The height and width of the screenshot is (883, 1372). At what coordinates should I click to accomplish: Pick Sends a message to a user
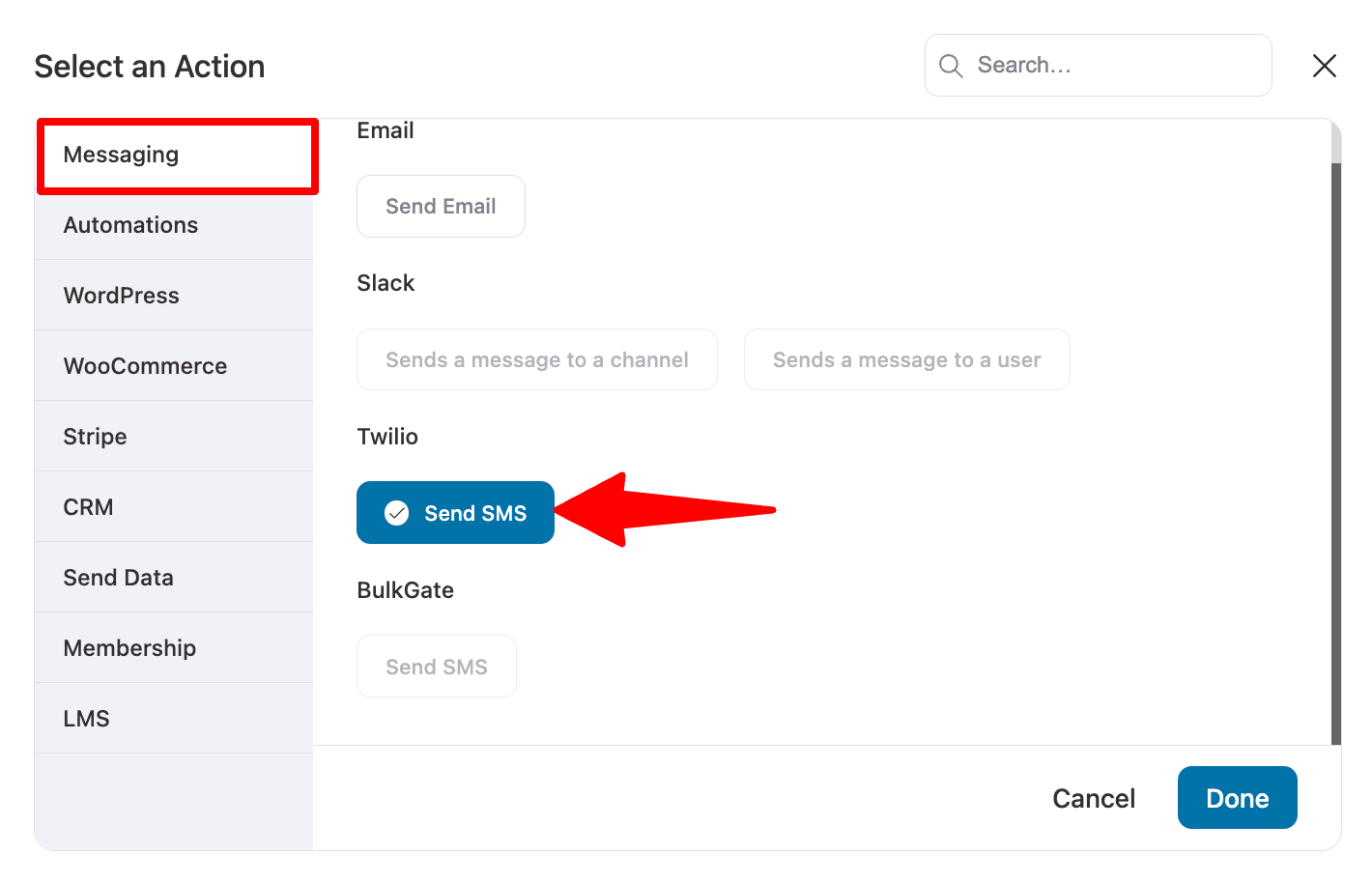pyautogui.click(x=907, y=359)
